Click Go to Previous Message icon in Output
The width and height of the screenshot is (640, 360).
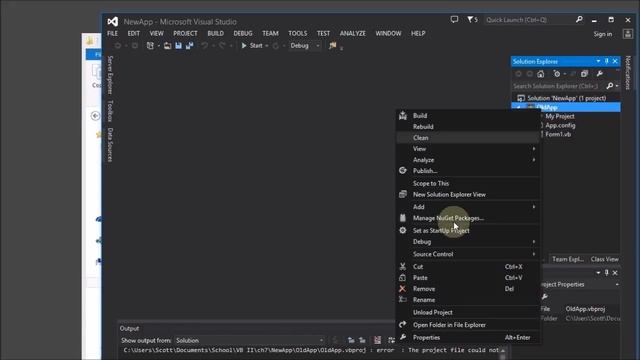[x=351, y=340]
